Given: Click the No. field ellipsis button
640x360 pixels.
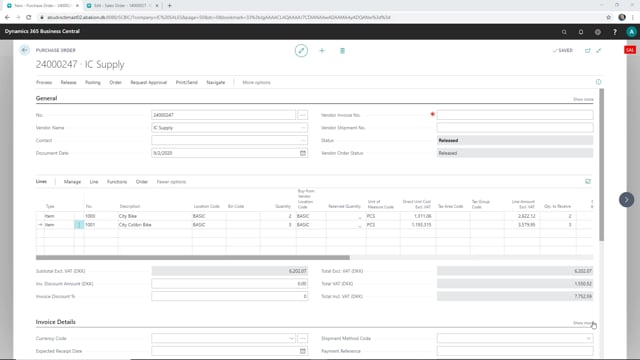Looking at the screenshot, I should tap(302, 115).
